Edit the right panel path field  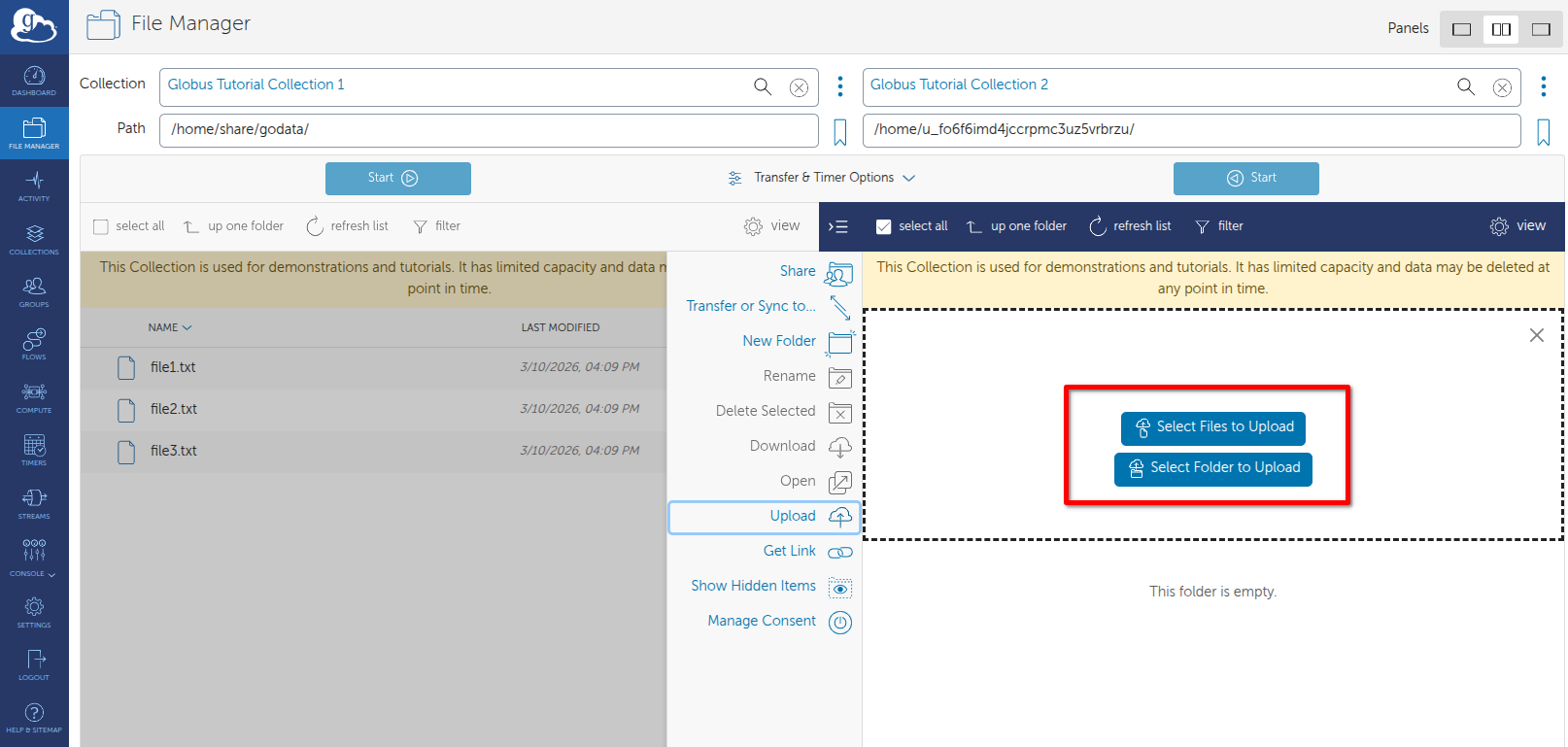(x=1192, y=130)
